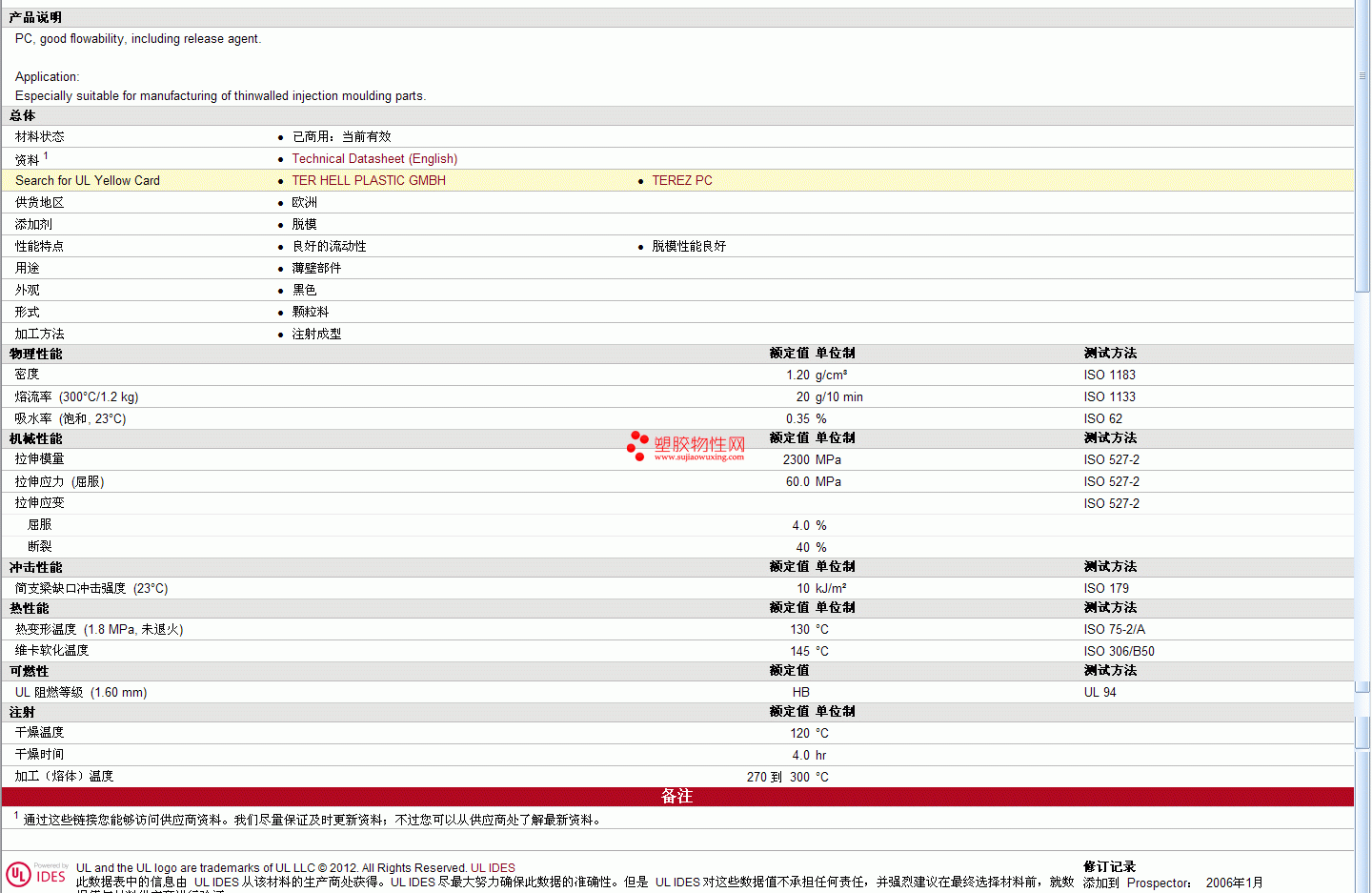This screenshot has width=1372, height=893.
Task: Open the Technical Datasheet (English) link
Action: coord(374,159)
